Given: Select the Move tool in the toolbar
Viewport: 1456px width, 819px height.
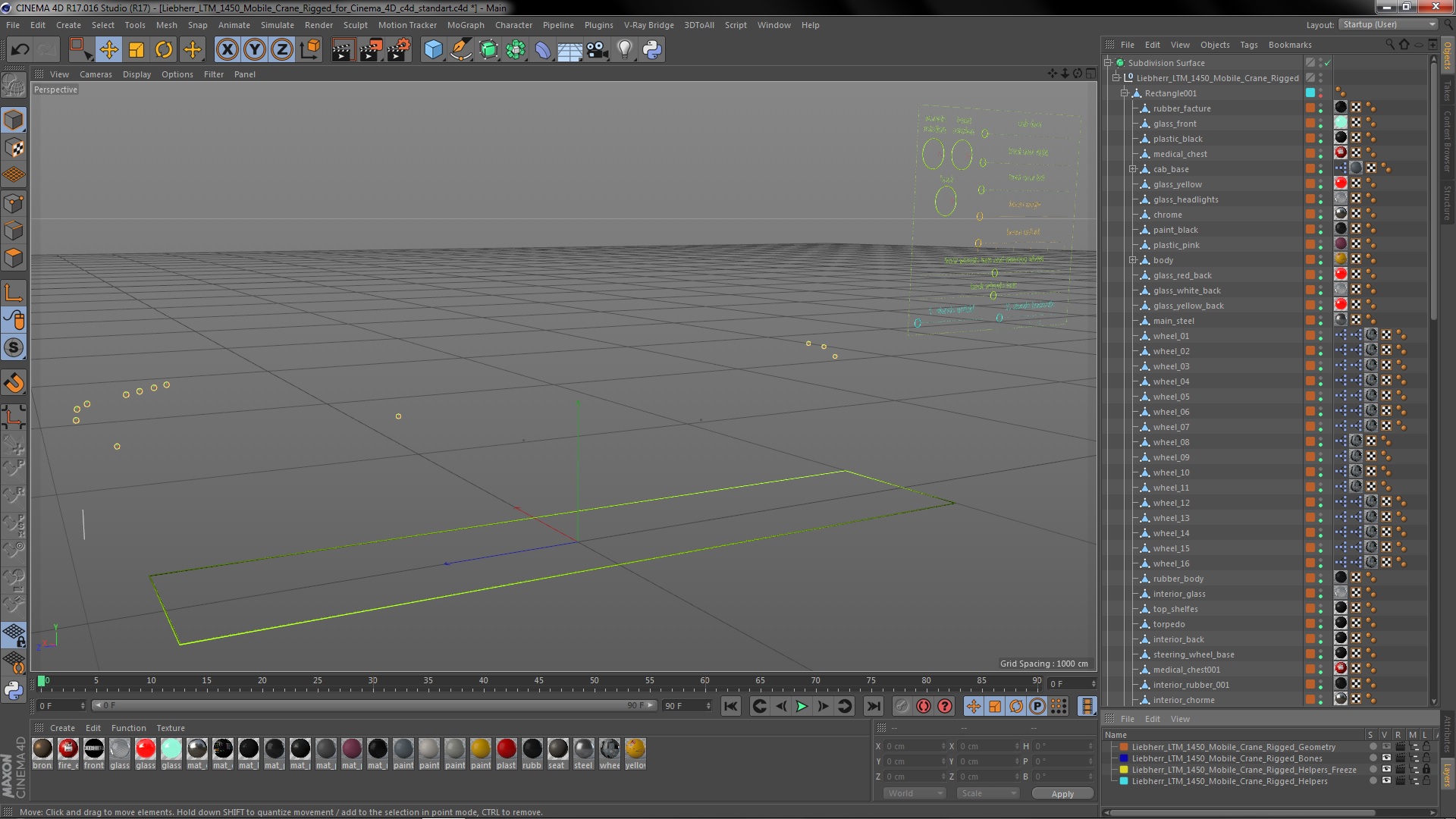Looking at the screenshot, I should point(109,50).
